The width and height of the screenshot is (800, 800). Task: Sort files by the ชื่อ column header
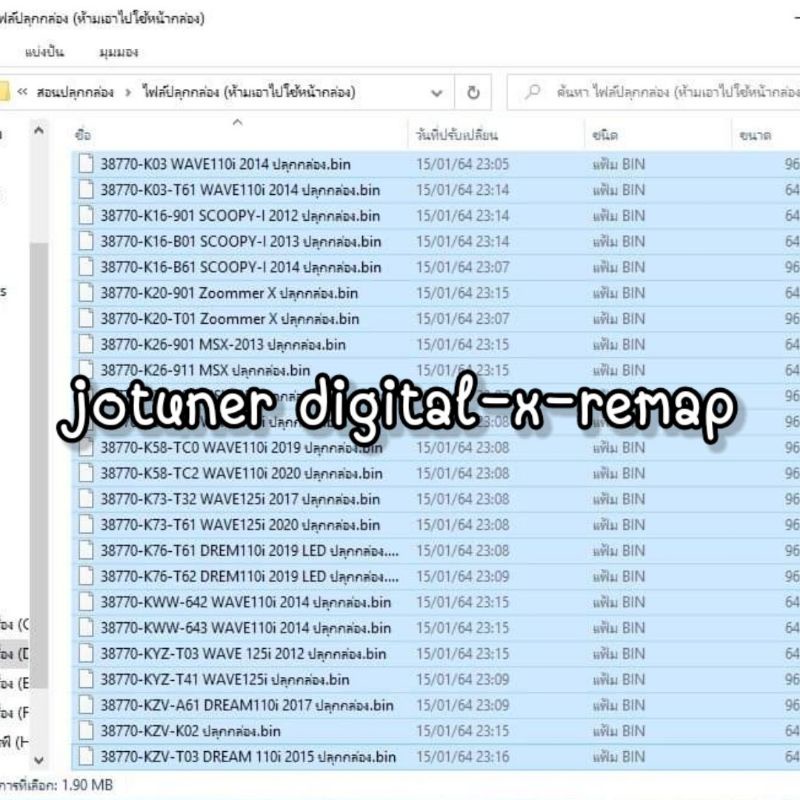(83, 135)
